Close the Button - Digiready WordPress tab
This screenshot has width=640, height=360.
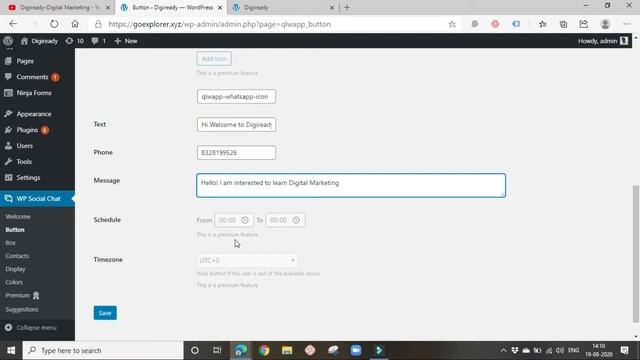(220, 7)
